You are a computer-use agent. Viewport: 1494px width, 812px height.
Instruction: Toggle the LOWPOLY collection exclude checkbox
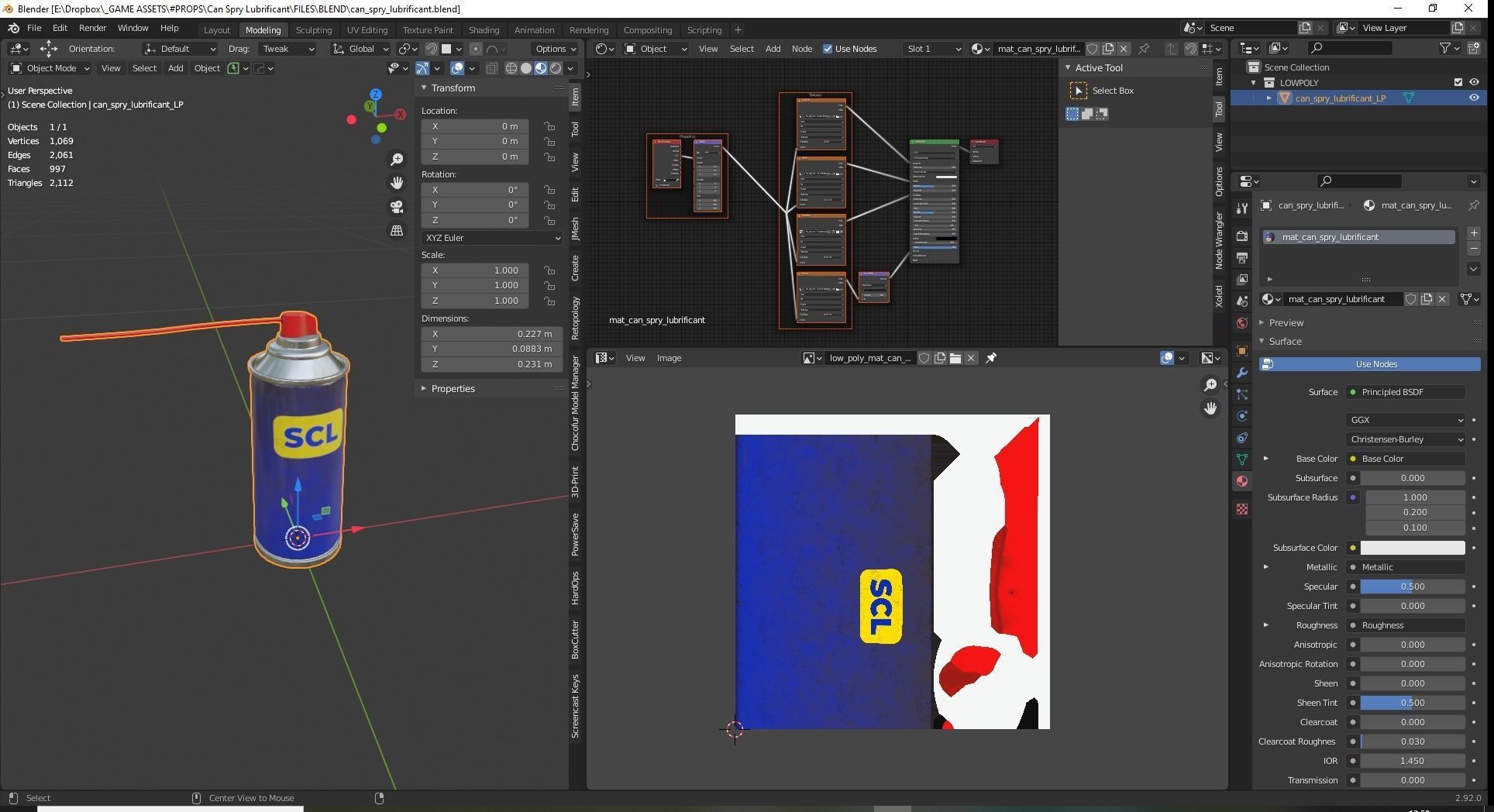coord(1458,82)
